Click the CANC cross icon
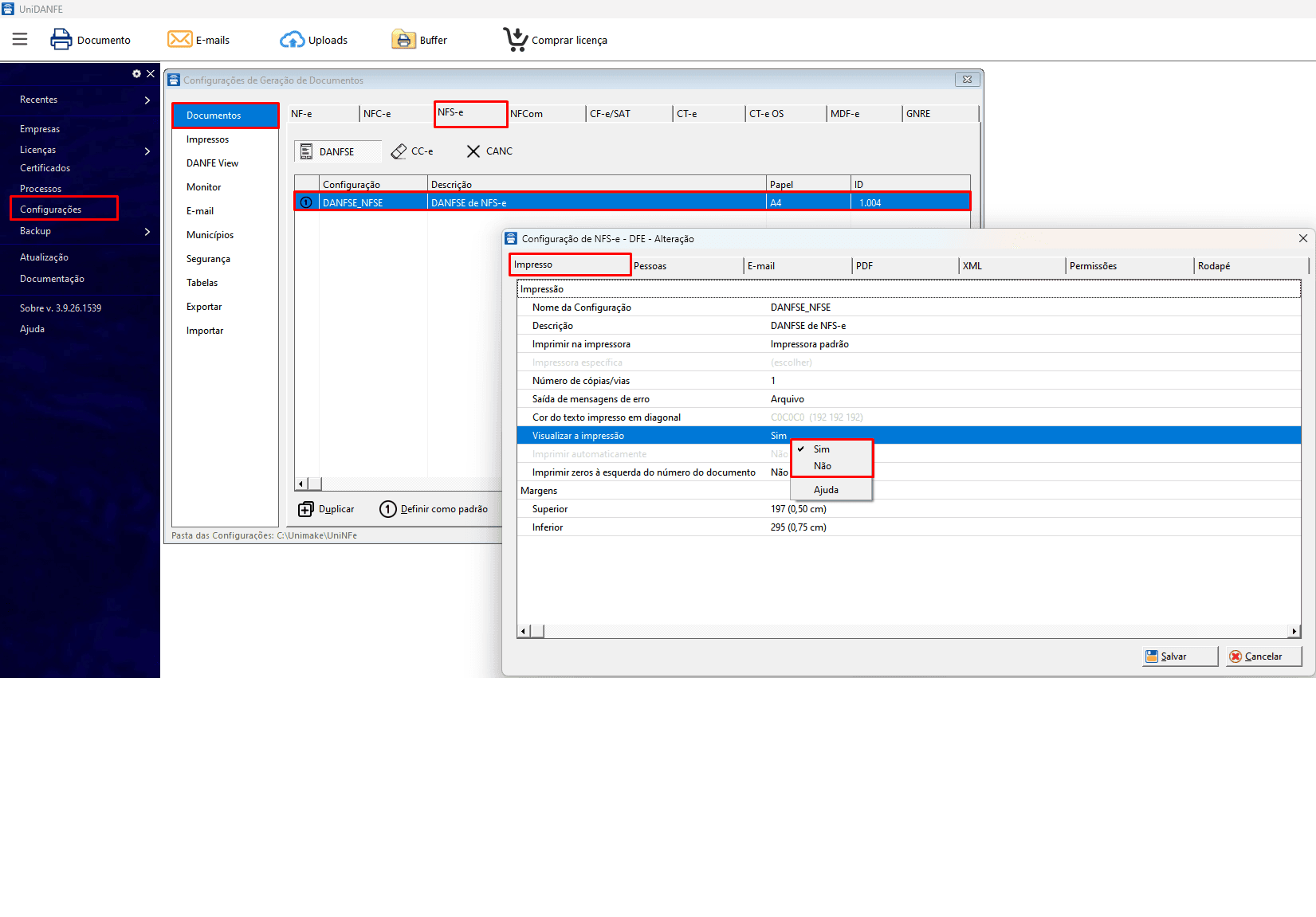 (x=473, y=151)
